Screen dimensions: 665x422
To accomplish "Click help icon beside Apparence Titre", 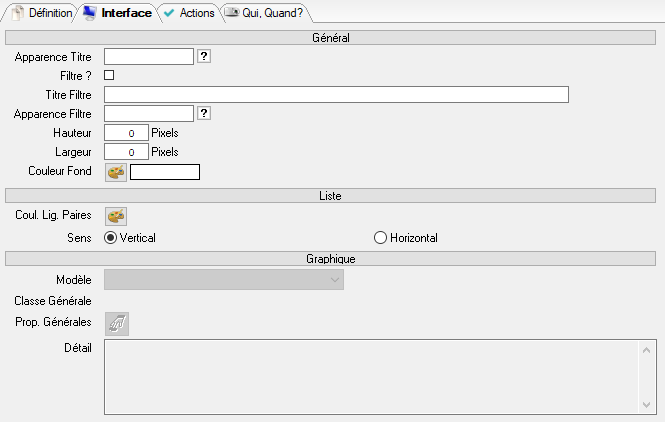I will point(204,57).
